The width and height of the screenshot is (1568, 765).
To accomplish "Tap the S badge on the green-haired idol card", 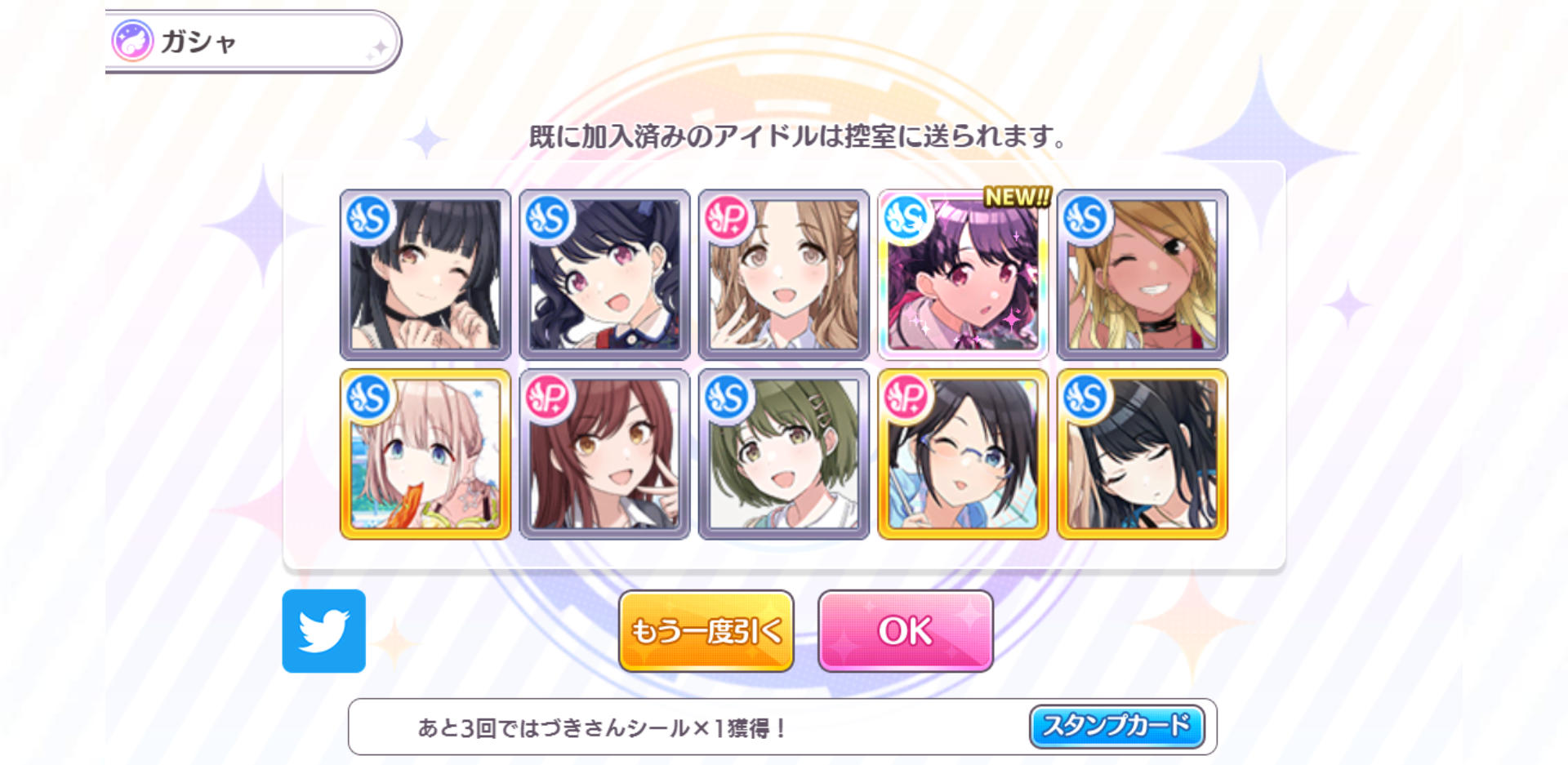I will pyautogui.click(x=726, y=398).
